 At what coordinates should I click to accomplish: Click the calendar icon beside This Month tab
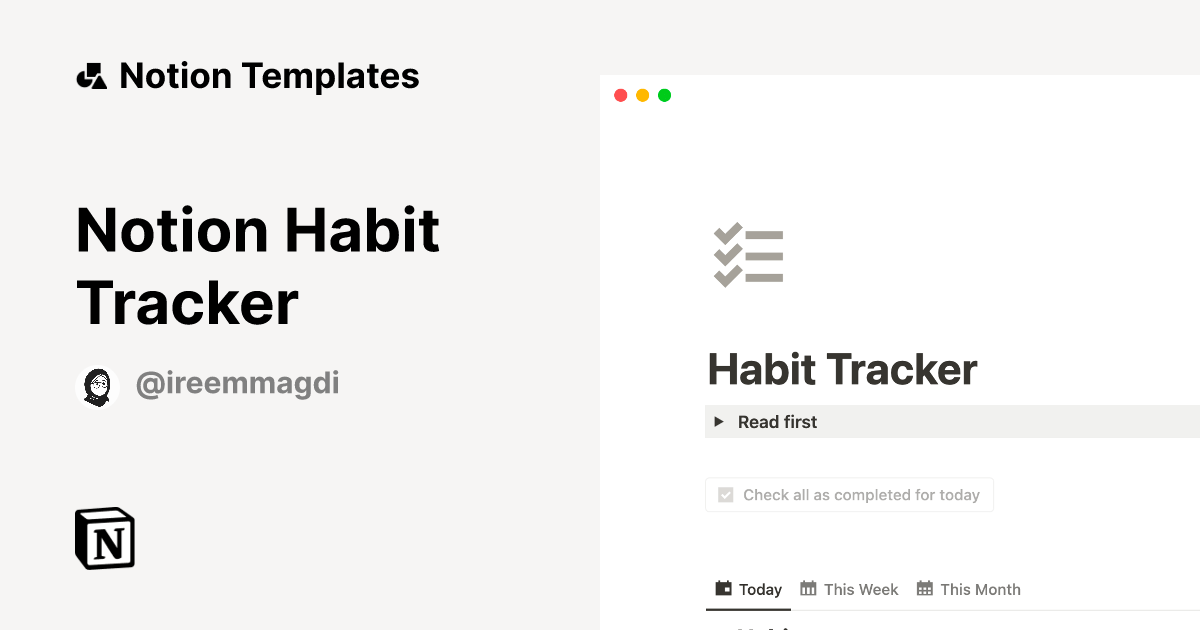[927, 589]
